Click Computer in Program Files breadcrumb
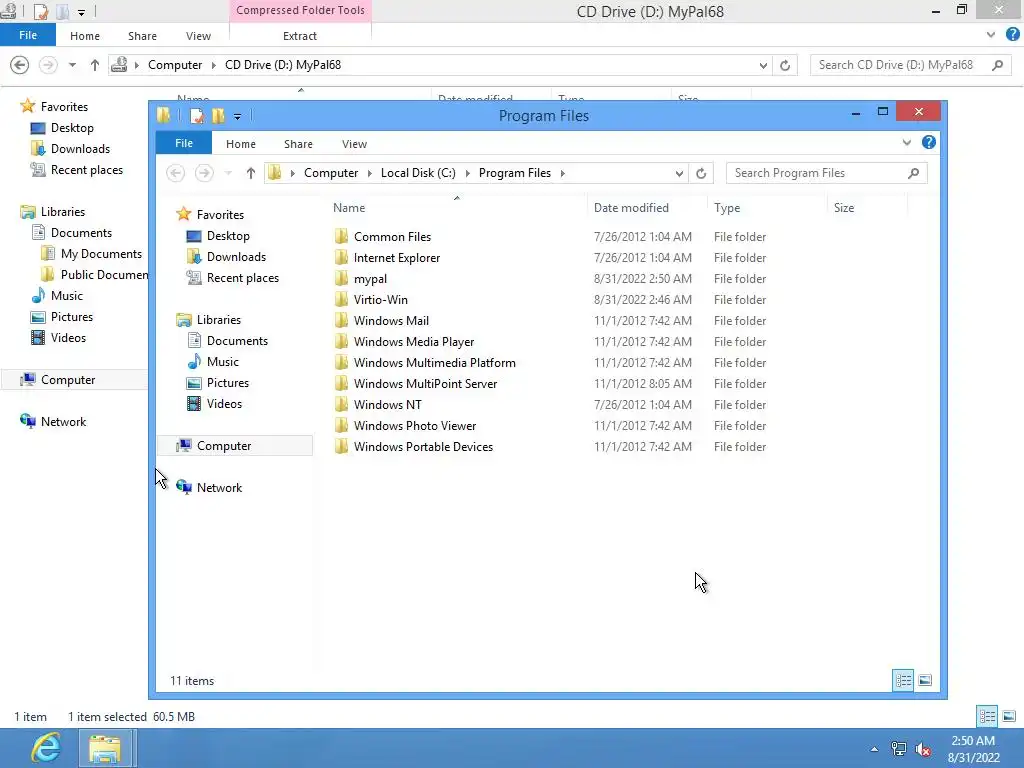Image resolution: width=1024 pixels, height=768 pixels. (x=330, y=173)
